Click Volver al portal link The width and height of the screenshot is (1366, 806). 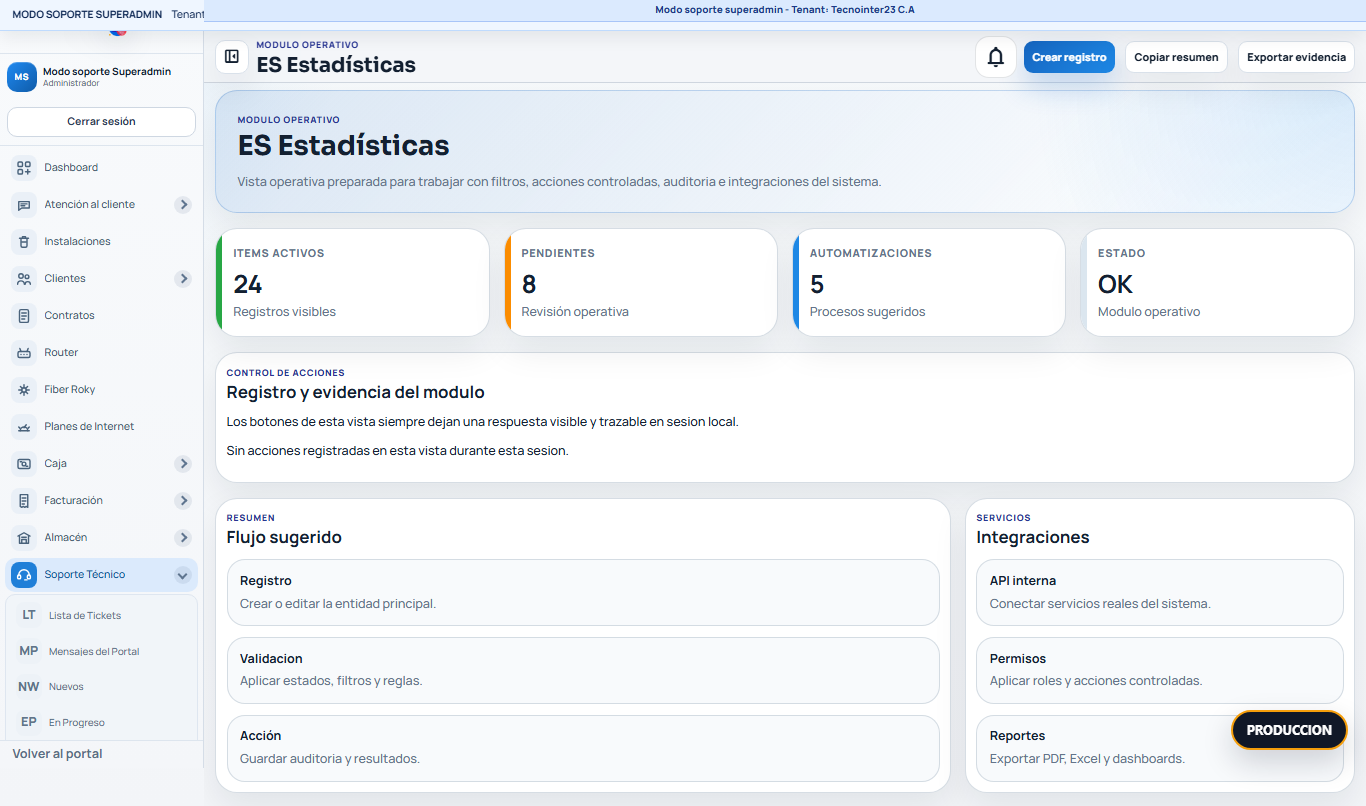(58, 754)
